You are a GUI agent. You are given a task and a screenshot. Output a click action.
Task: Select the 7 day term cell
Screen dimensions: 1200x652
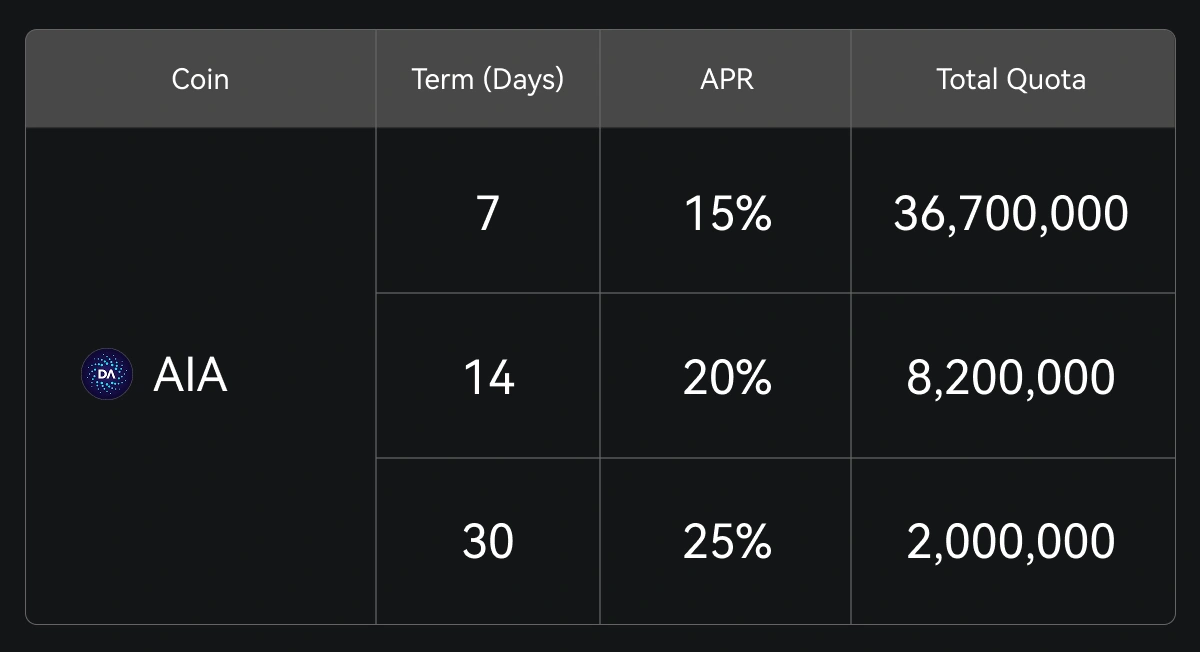(x=488, y=213)
